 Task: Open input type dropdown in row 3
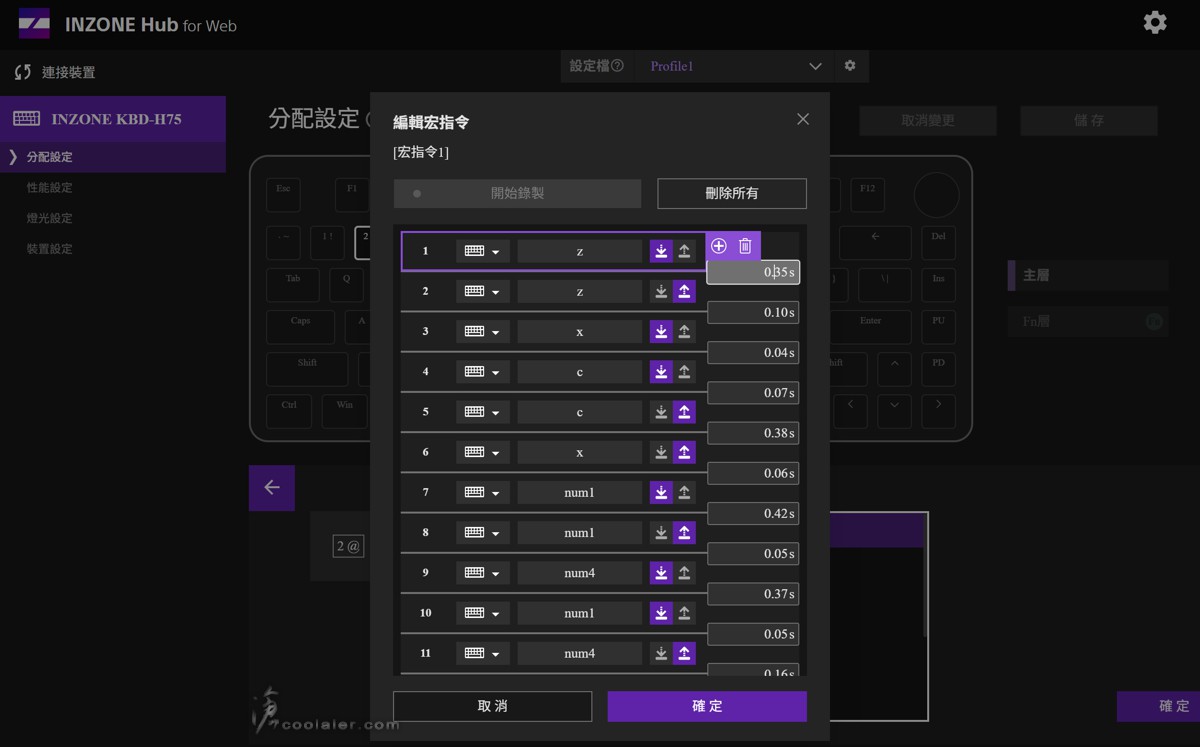tap(483, 331)
